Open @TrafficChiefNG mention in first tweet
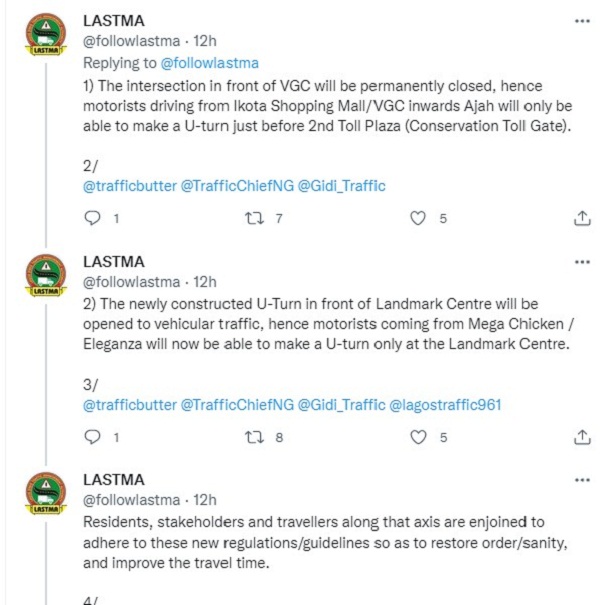The image size is (600, 605). 237,186
